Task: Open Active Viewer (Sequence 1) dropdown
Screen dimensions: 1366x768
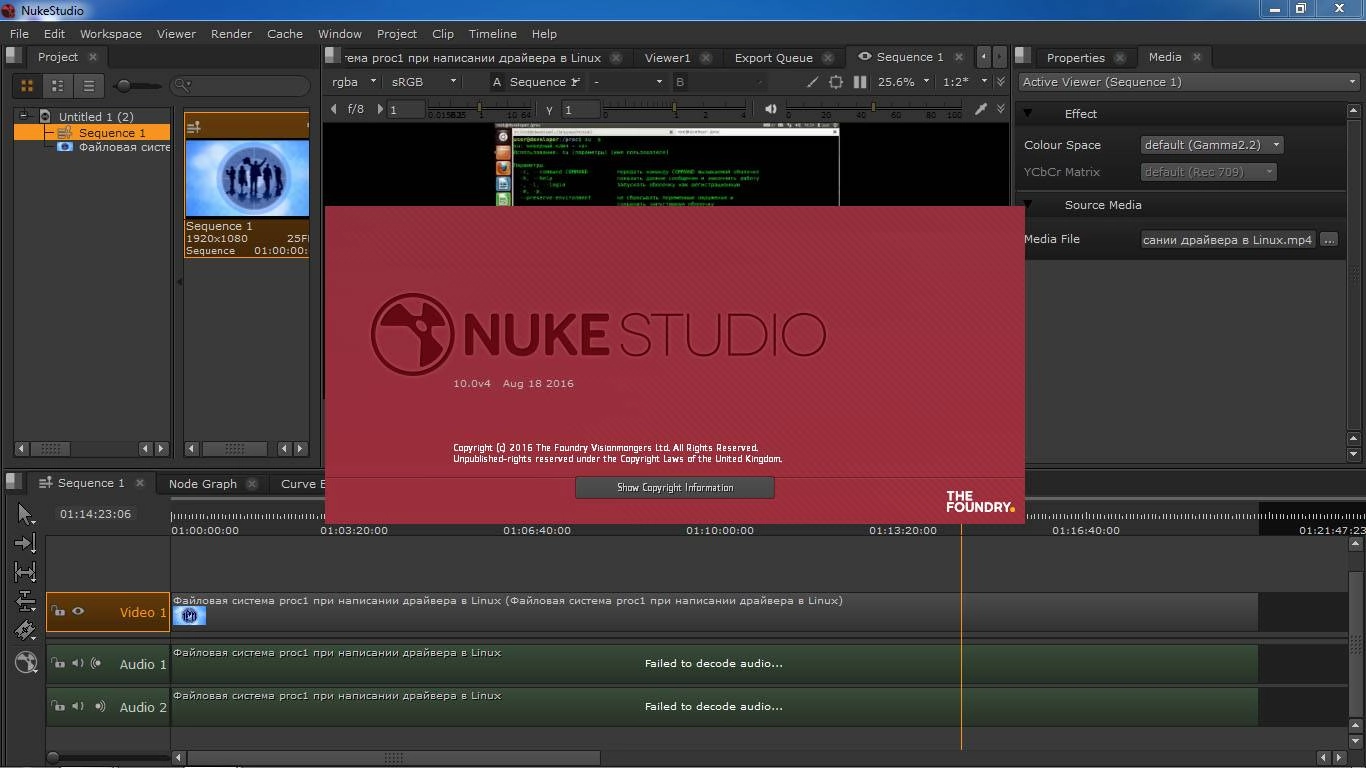Action: point(1189,82)
